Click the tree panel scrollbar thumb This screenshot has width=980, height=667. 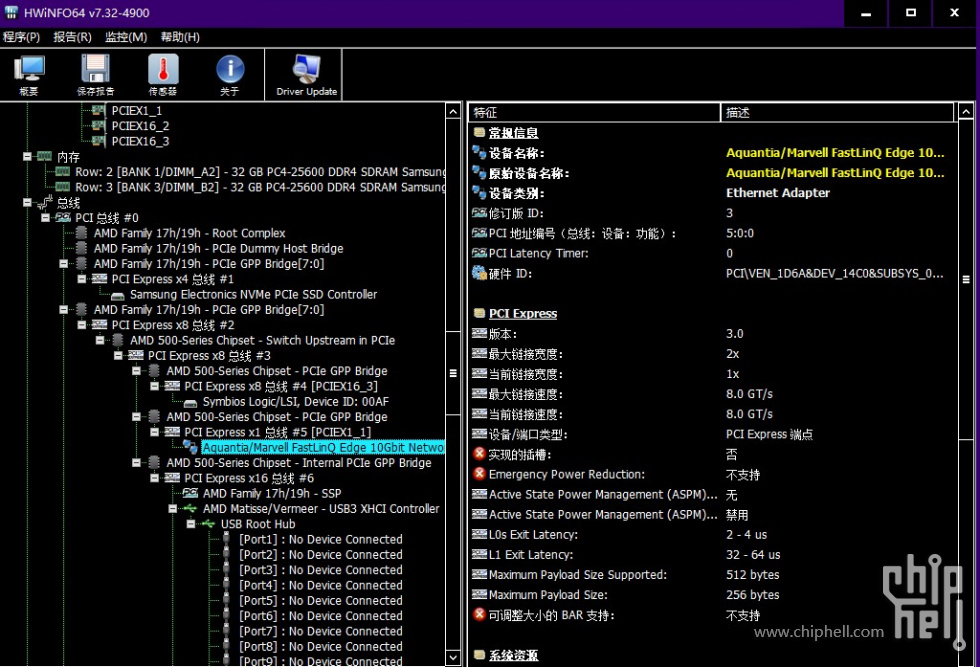pos(453,373)
